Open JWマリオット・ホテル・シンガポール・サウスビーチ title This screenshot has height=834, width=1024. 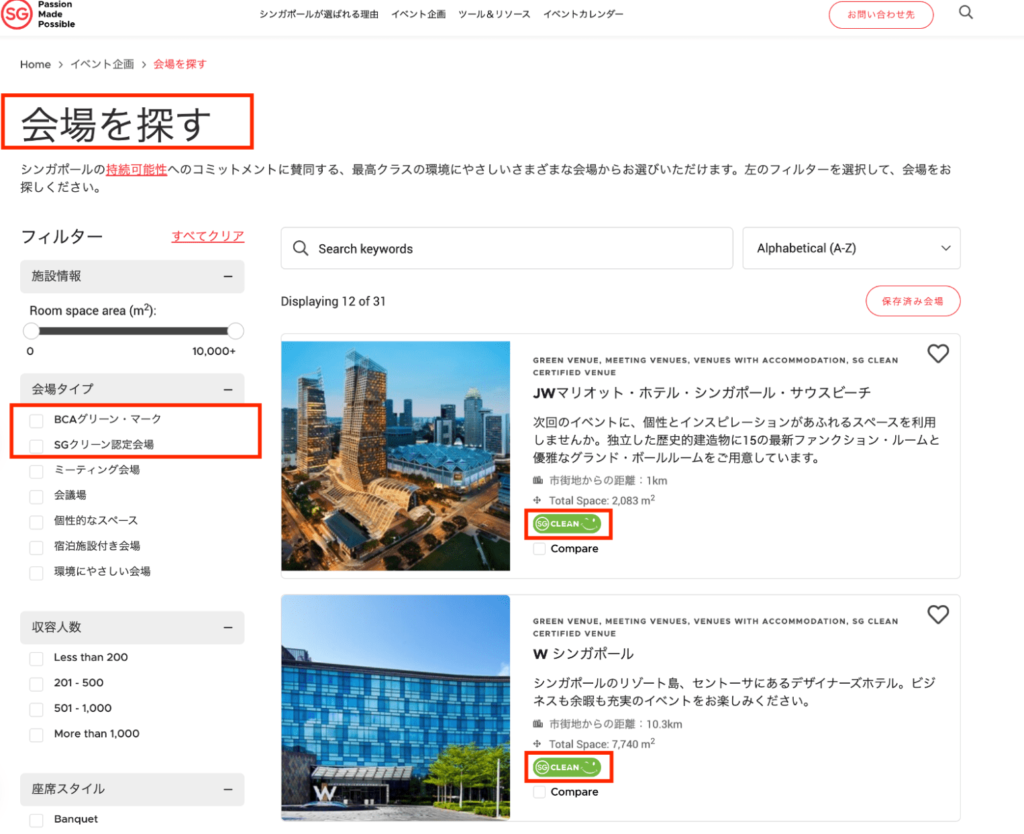pos(702,393)
